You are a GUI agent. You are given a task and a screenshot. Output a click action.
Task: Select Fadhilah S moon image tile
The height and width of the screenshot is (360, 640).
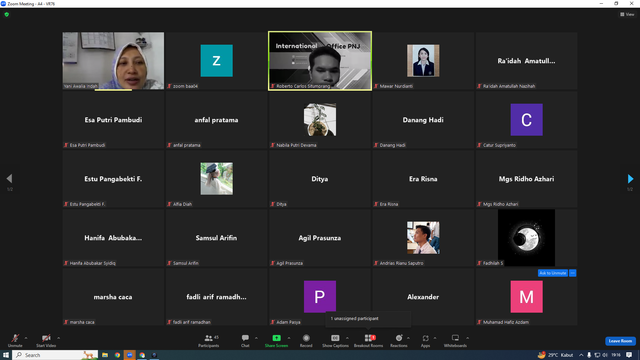click(x=526, y=238)
